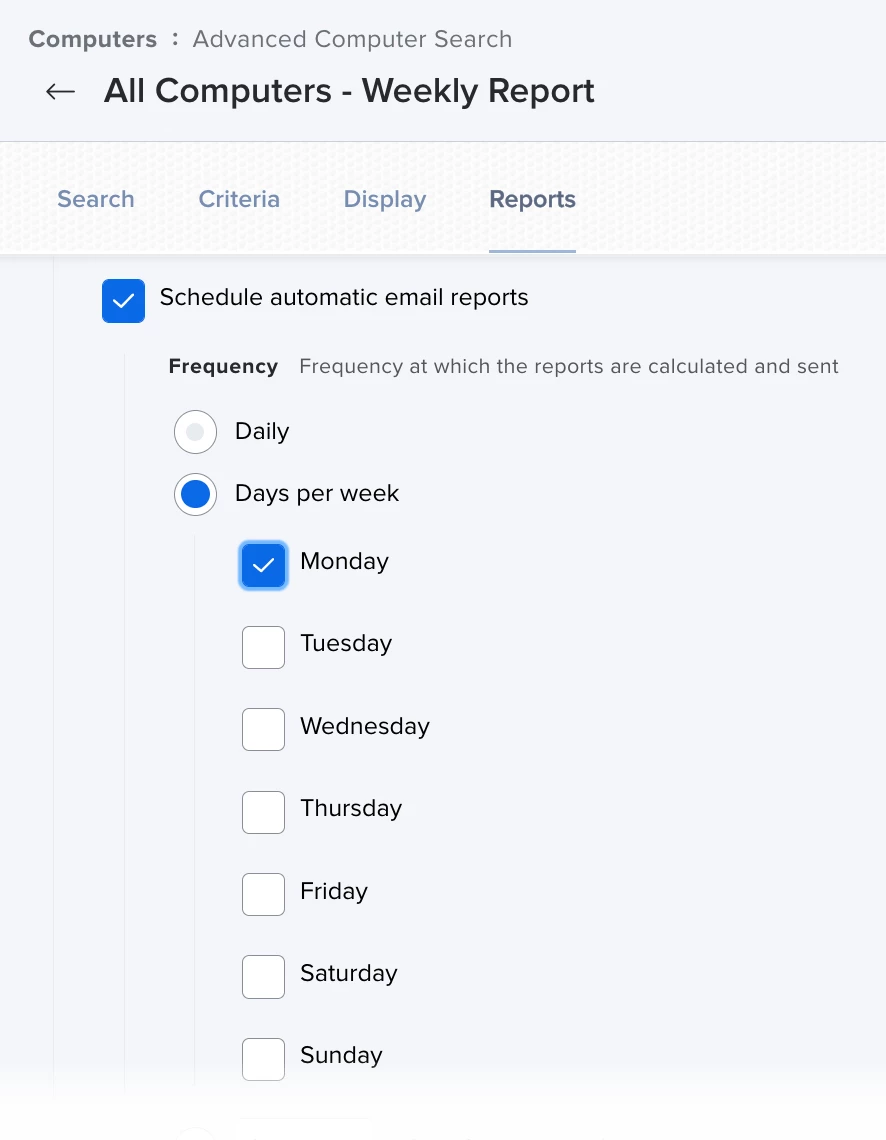Select the Sunday checkbox
Viewport: 886px width, 1140px height.
coord(263,1059)
